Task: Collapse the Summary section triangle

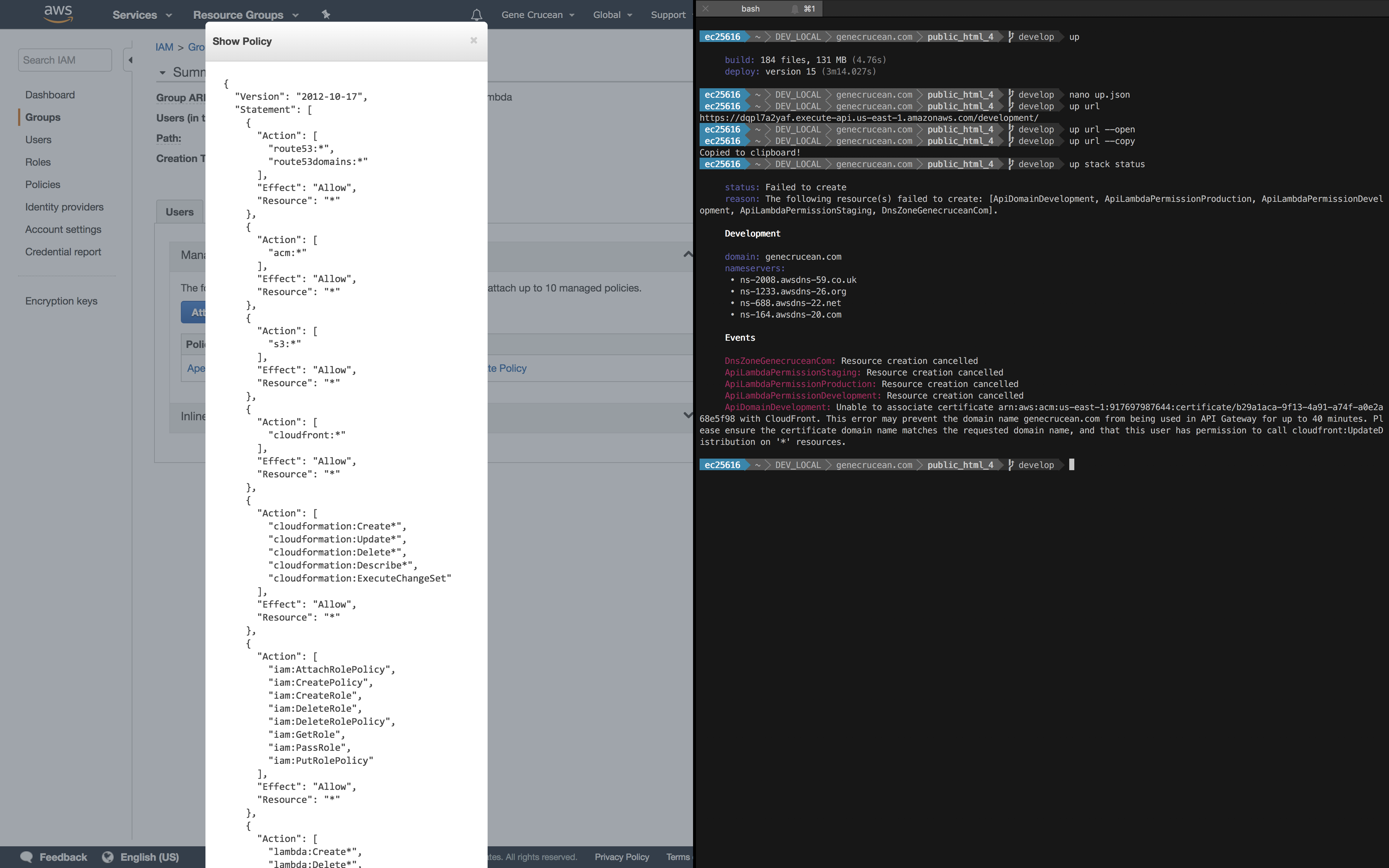Action: (x=162, y=72)
